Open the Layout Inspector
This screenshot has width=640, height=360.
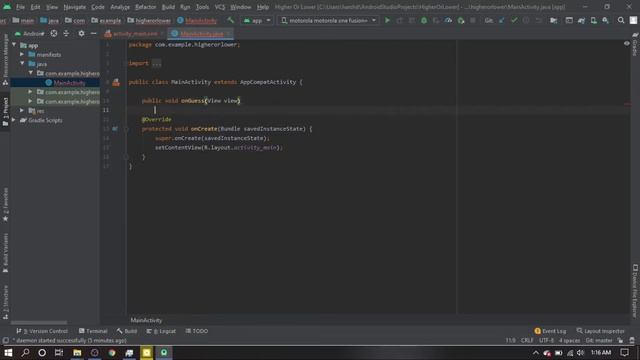[600, 331]
